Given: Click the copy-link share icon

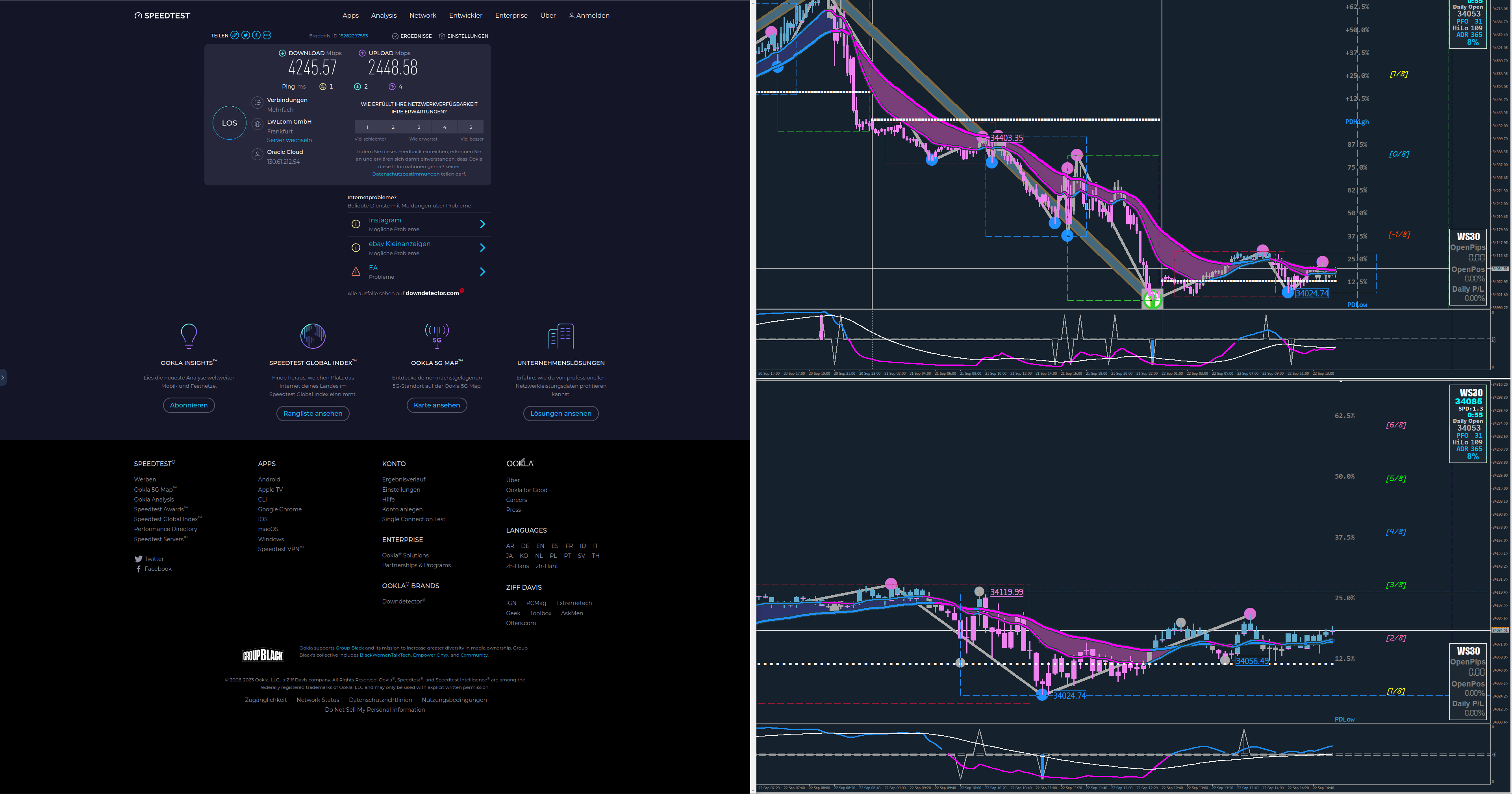Looking at the screenshot, I should pos(235,35).
